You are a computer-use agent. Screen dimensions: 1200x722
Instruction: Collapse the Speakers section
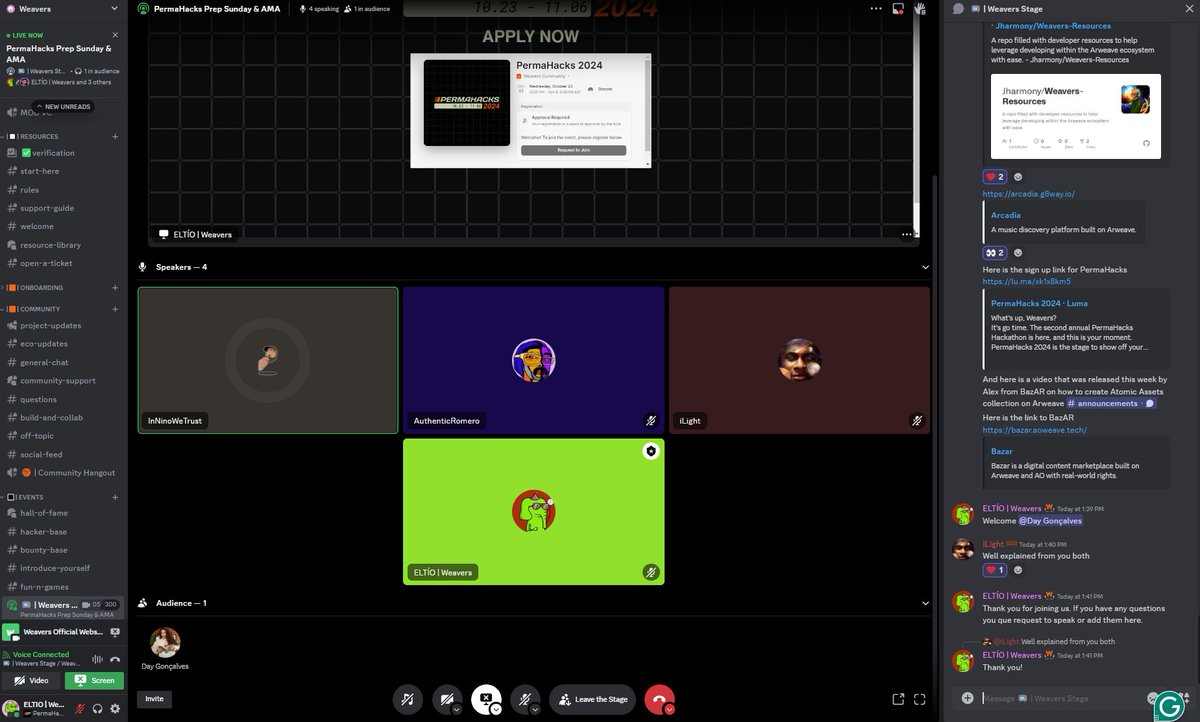925,267
